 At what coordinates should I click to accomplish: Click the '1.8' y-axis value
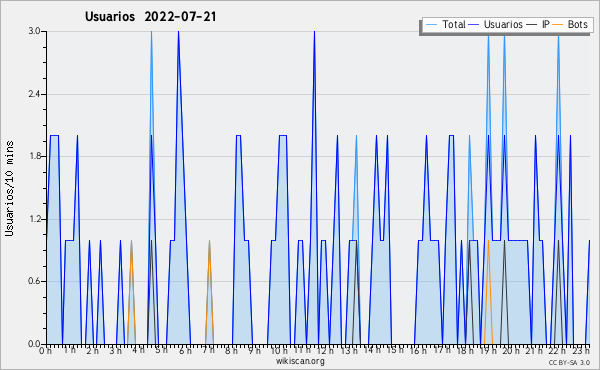pos(34,156)
